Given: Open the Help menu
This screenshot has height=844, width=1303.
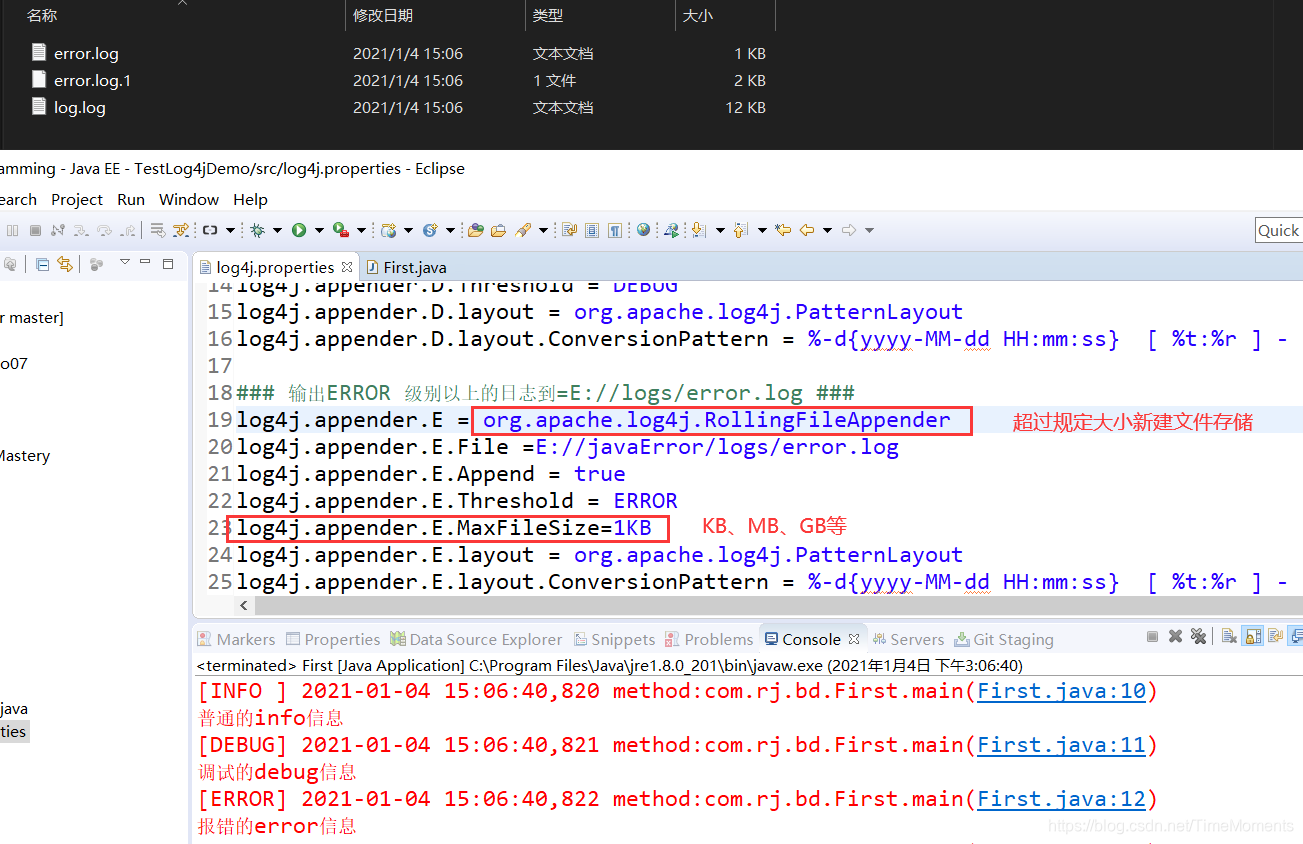Looking at the screenshot, I should point(250,199).
